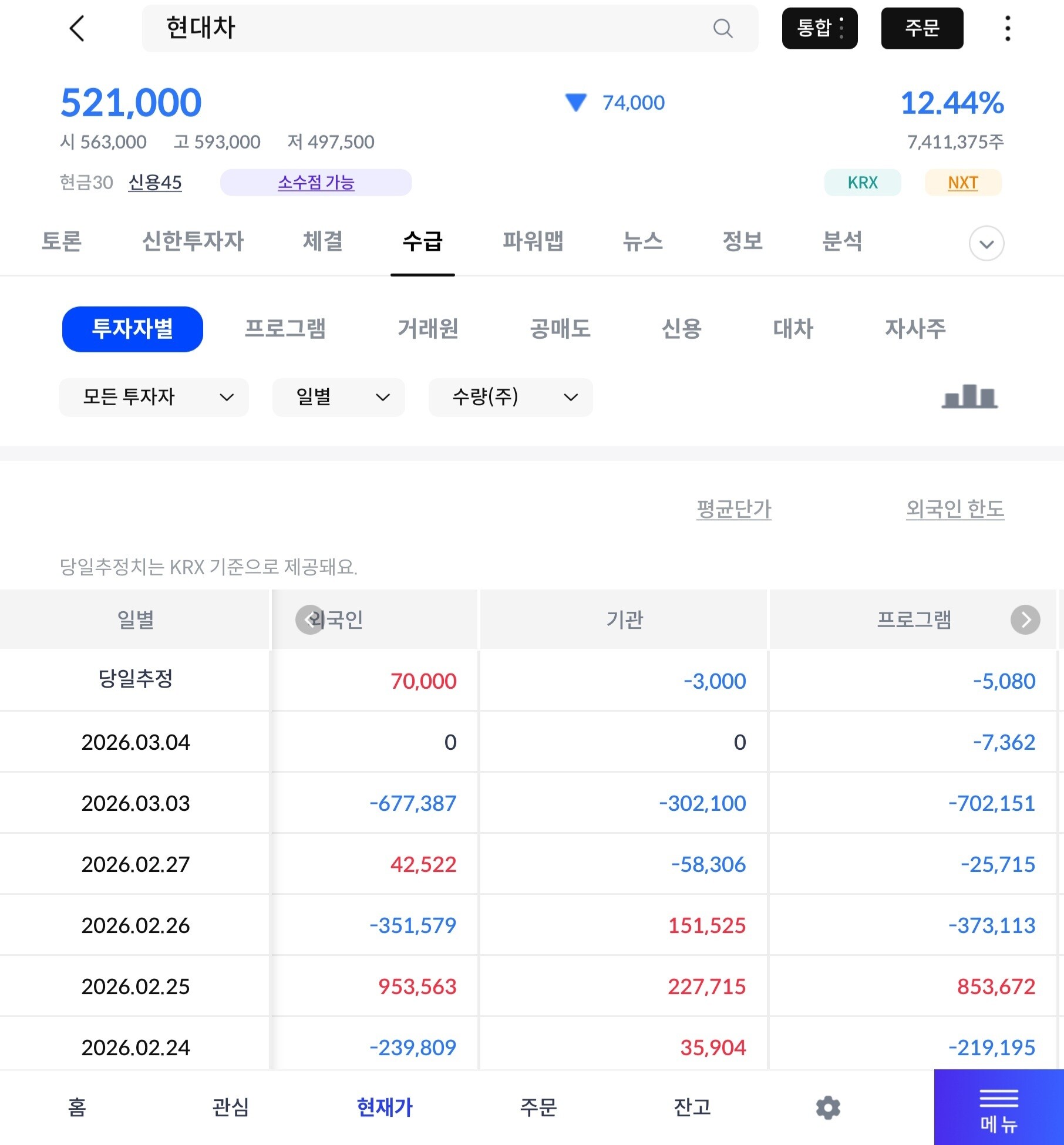Select the 투자자별 sub-tab
The width and height of the screenshot is (1064, 1145).
click(x=133, y=329)
